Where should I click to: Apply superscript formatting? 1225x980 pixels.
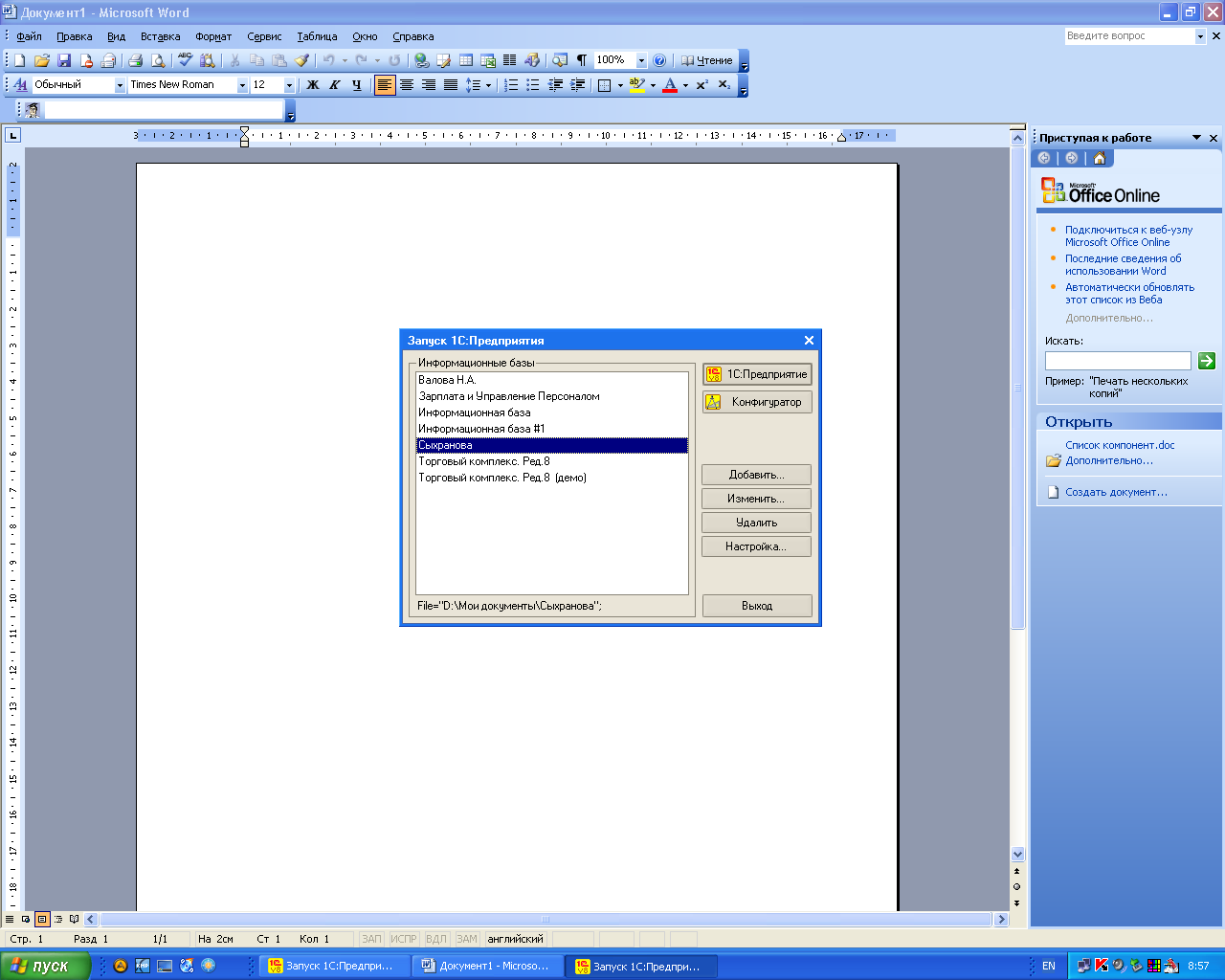click(x=702, y=85)
